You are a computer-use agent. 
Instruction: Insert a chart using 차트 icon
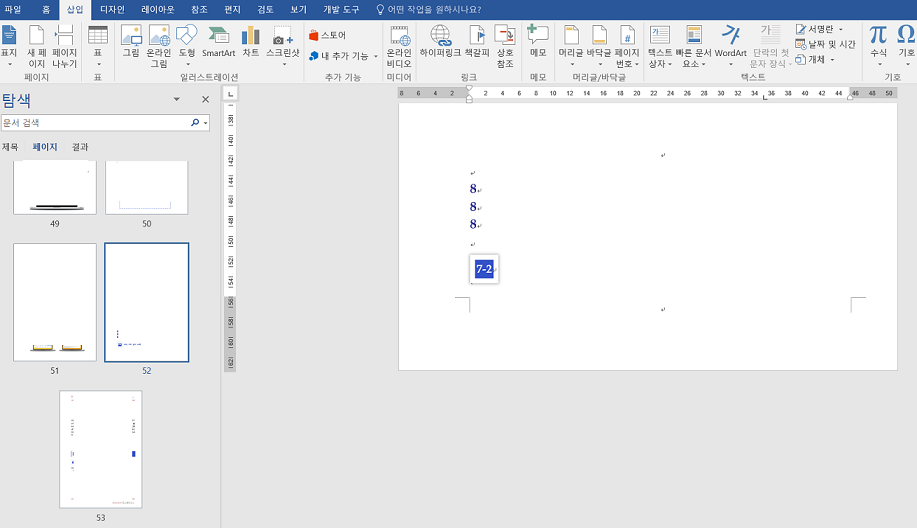pos(250,41)
